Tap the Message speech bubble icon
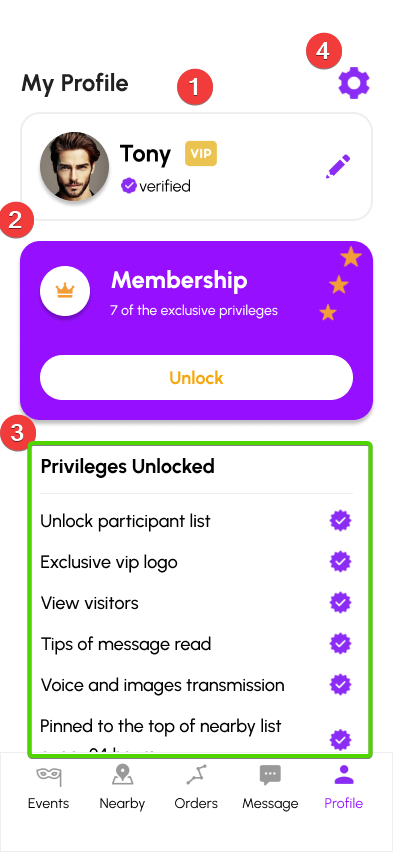The image size is (393, 852). tap(270, 775)
